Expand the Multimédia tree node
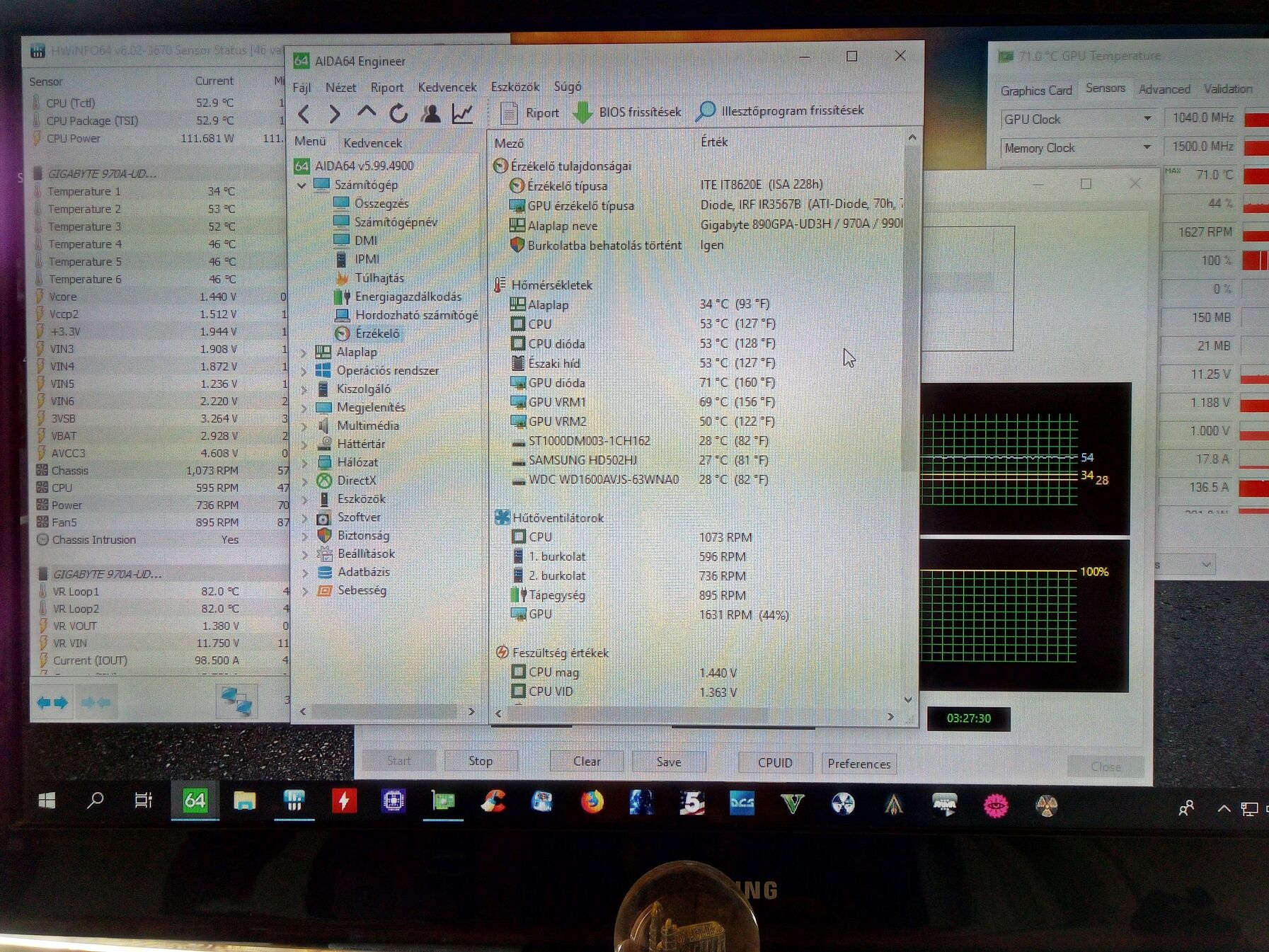 coord(304,425)
